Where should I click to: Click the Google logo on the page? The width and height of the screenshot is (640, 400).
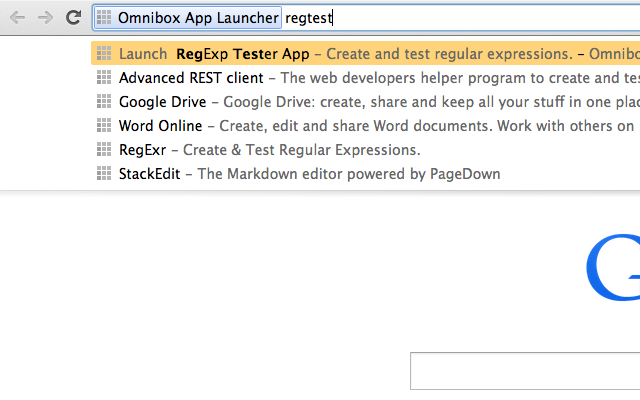point(613,267)
